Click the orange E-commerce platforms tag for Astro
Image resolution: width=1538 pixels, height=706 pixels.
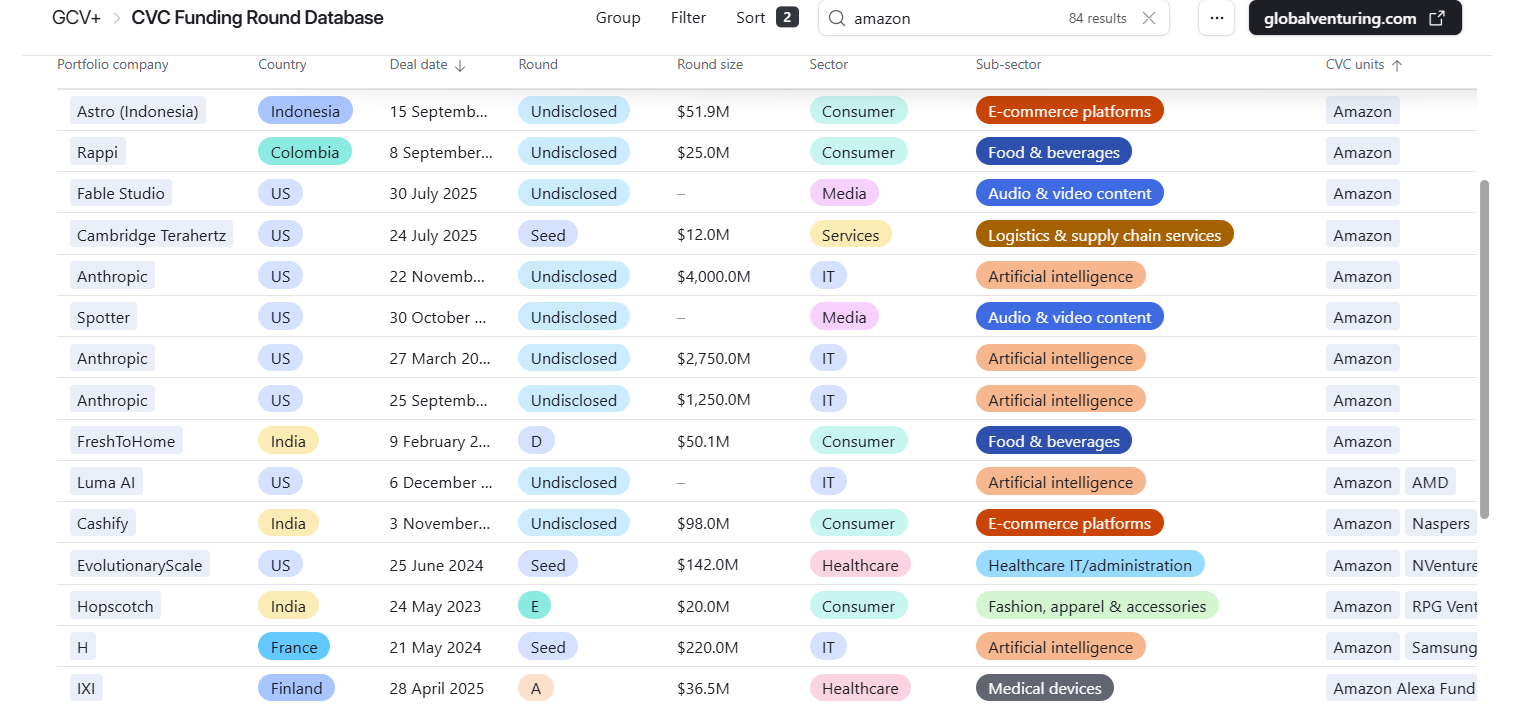(1069, 111)
